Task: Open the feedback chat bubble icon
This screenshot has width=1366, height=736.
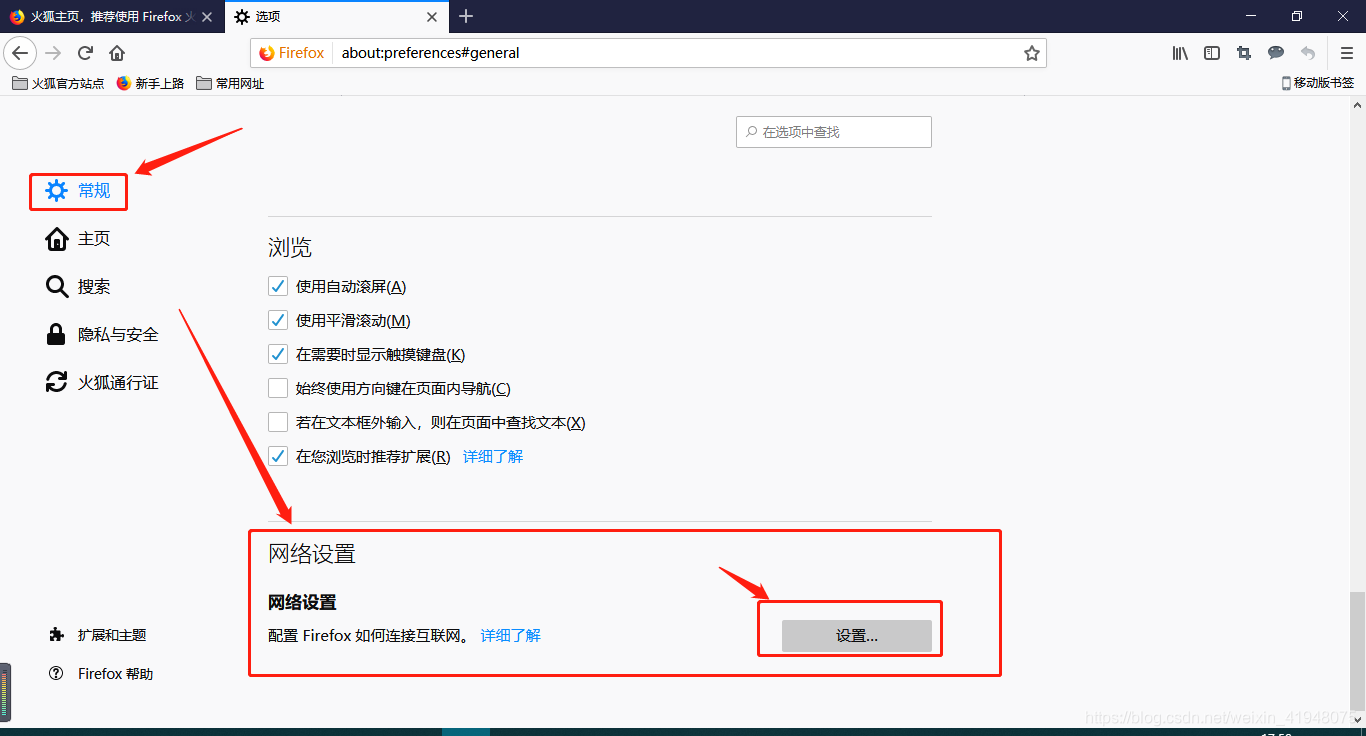Action: pyautogui.click(x=1275, y=52)
